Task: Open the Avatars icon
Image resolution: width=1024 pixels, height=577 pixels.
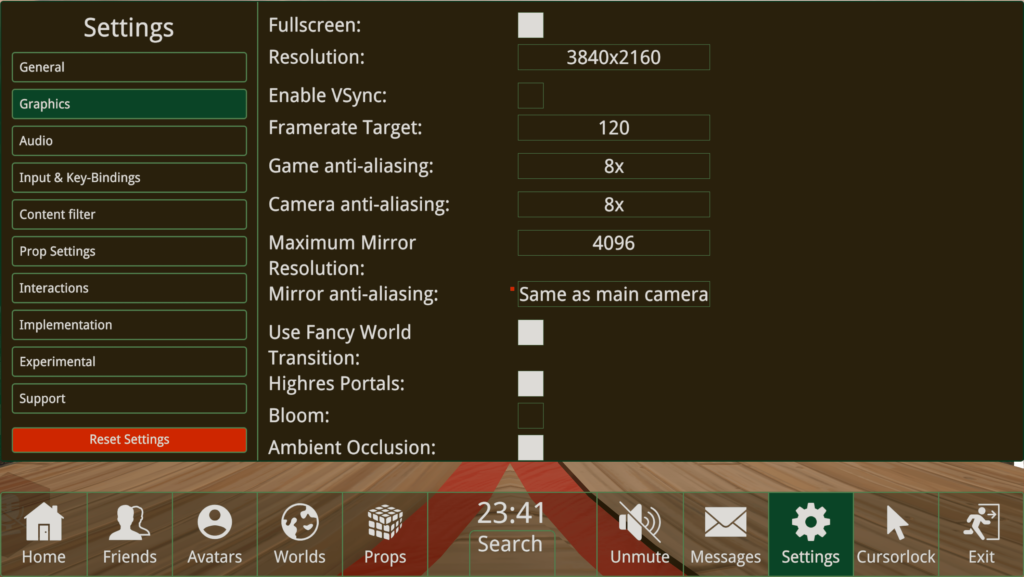Action: 215,522
